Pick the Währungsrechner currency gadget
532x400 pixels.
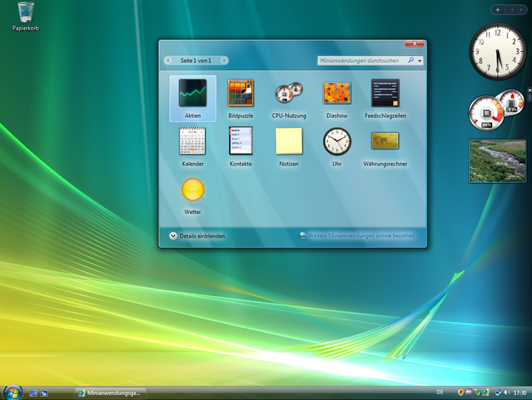[x=385, y=147]
